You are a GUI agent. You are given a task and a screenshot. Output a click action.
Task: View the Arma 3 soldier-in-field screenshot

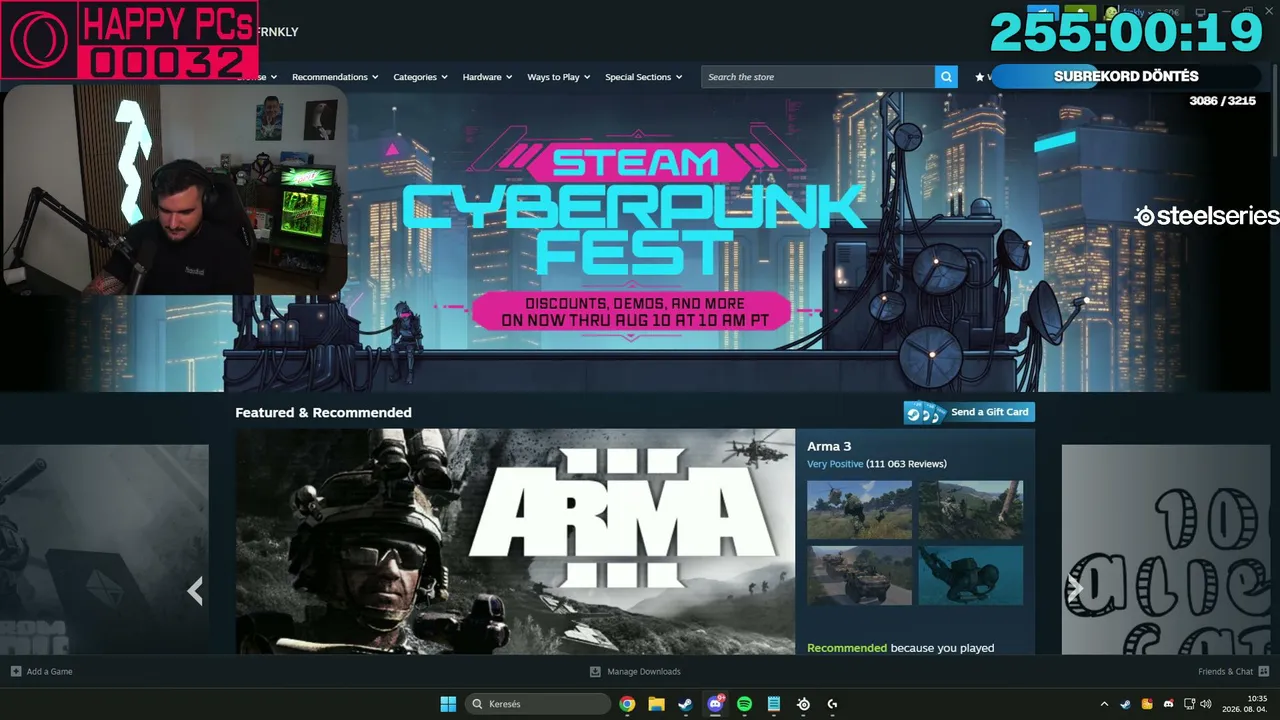859,510
